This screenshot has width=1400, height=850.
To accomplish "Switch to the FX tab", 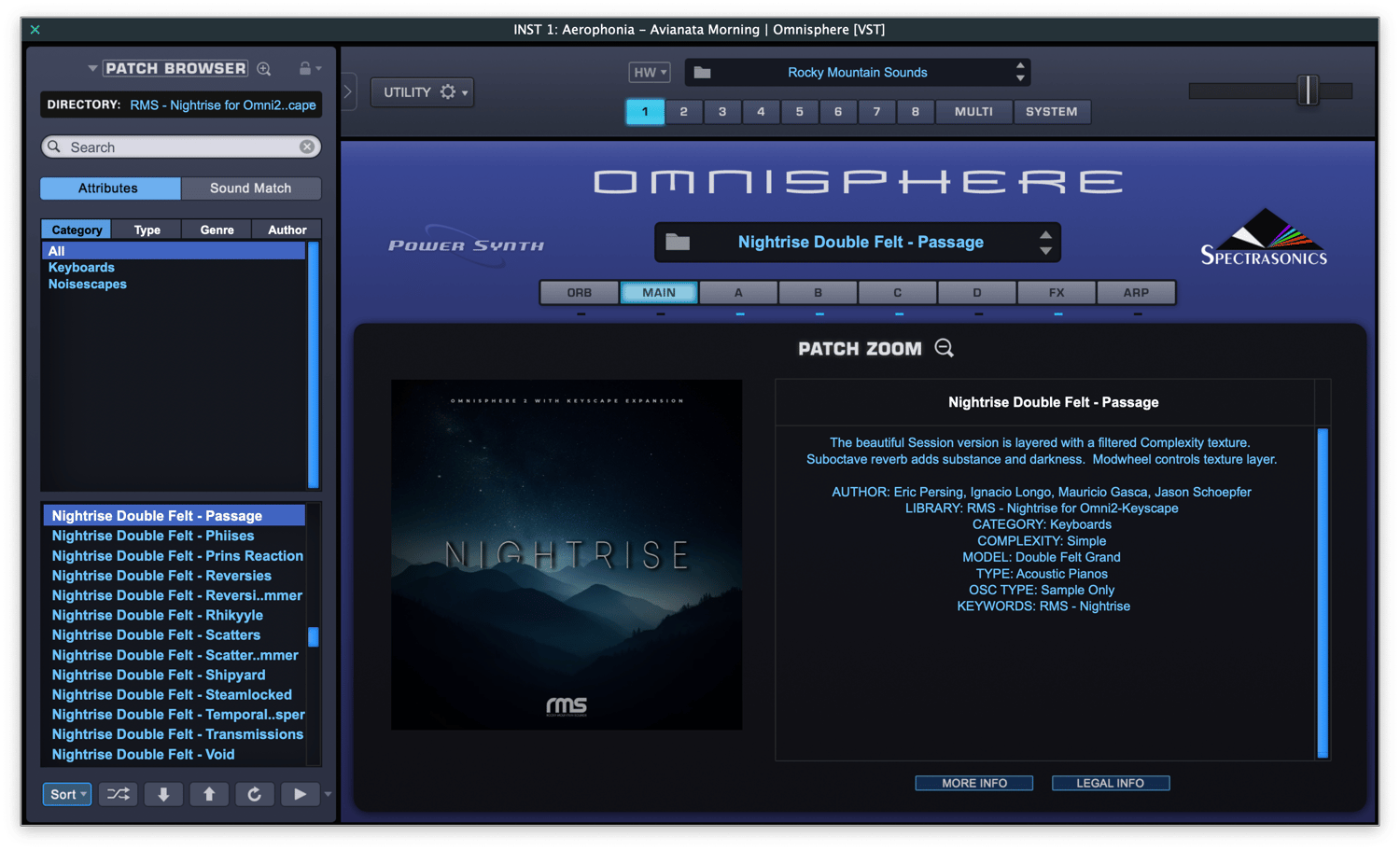I will 1057,292.
